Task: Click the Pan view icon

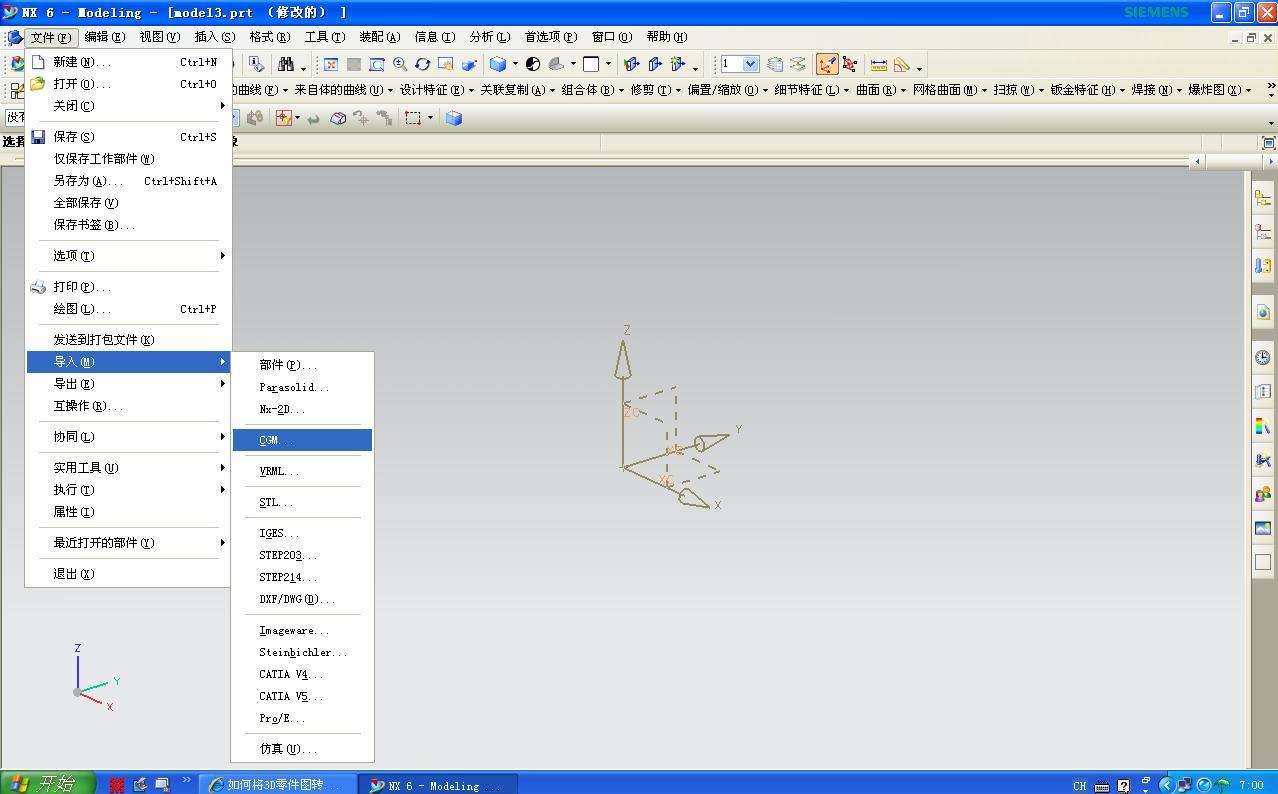Action: click(x=446, y=64)
